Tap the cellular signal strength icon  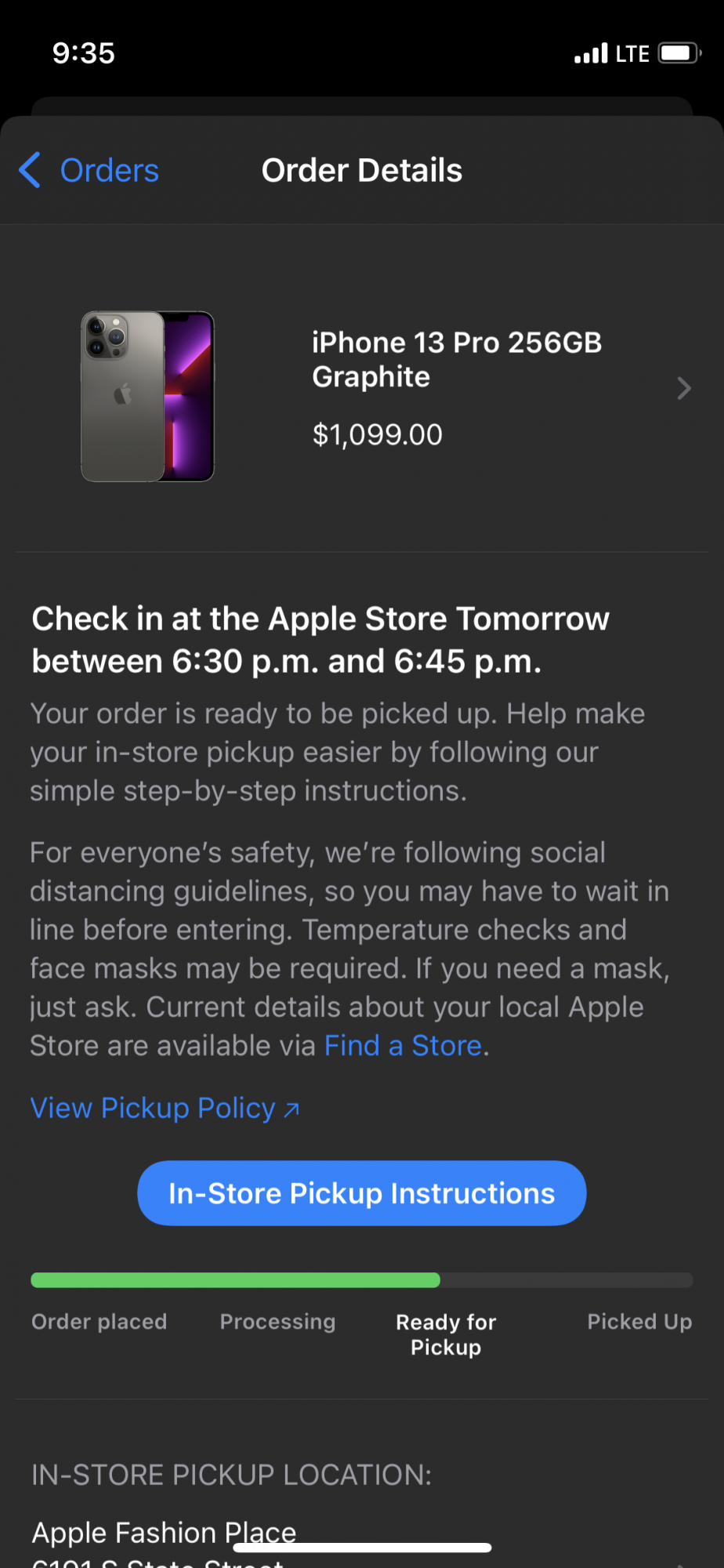point(591,54)
